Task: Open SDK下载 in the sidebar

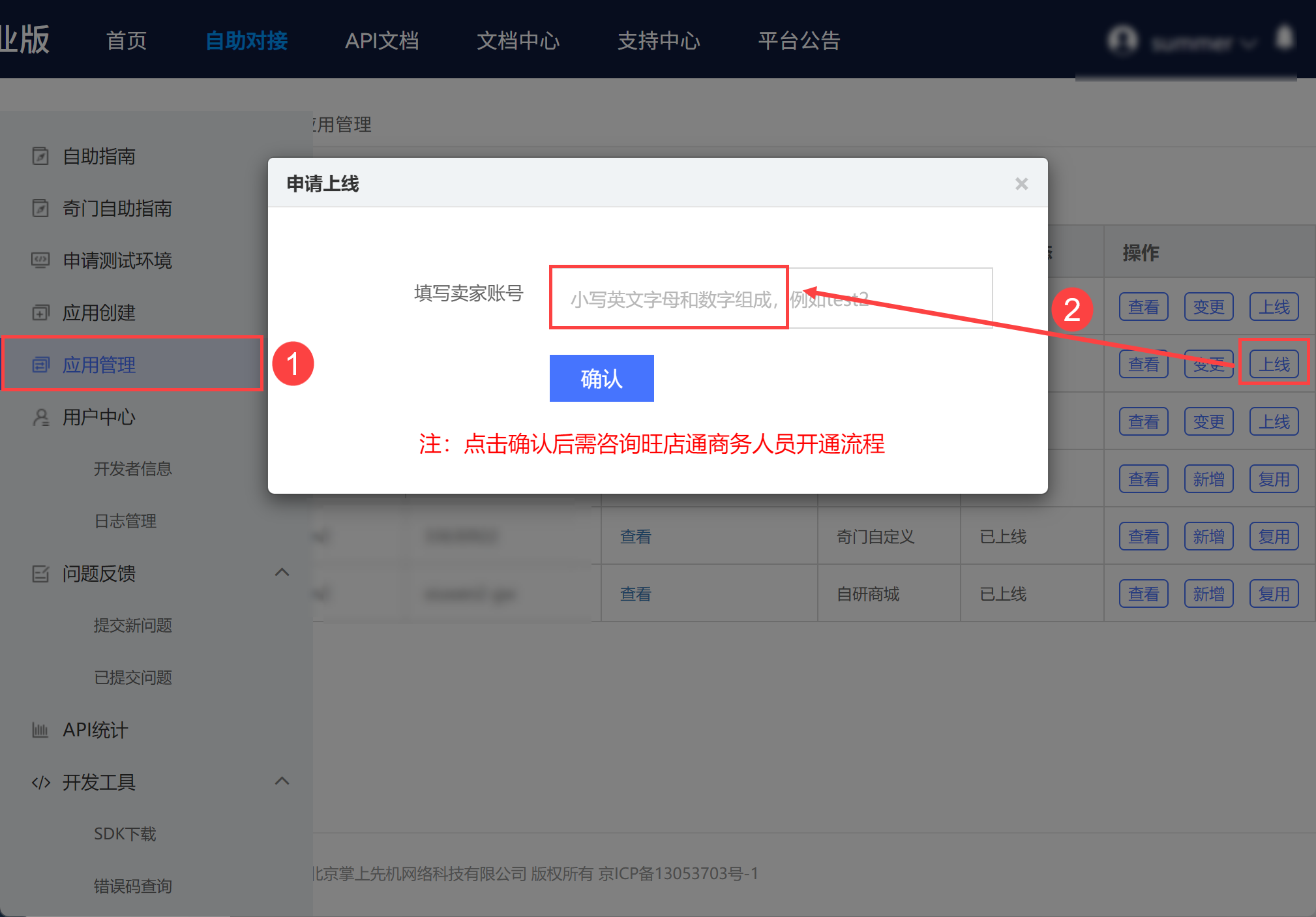Action: [125, 834]
